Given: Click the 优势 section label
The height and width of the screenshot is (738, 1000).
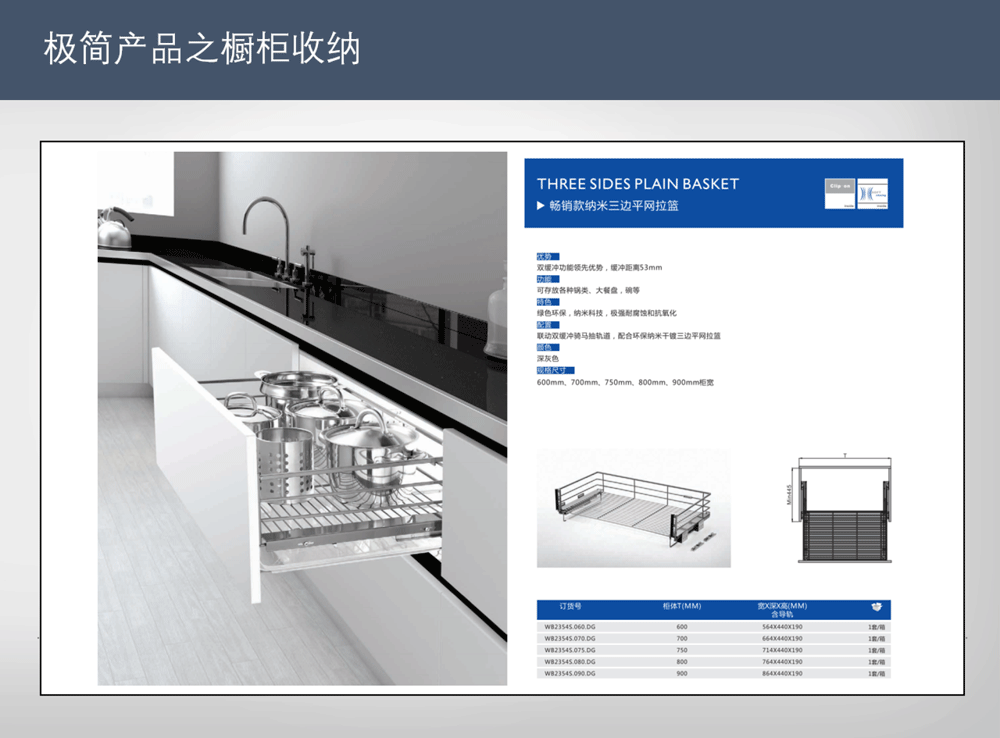Looking at the screenshot, I should click(x=547, y=256).
